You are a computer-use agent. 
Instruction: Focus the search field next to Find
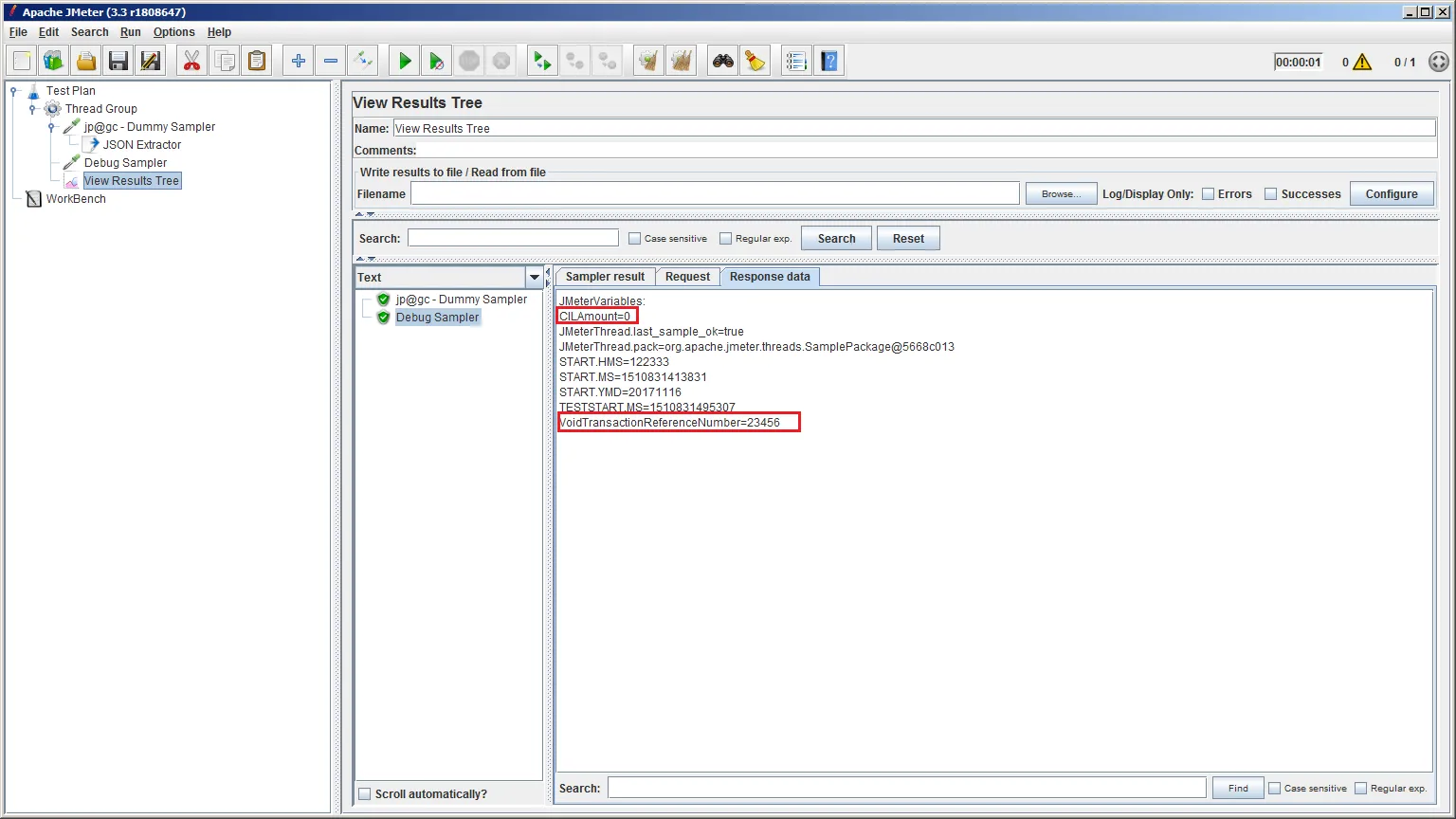tap(907, 789)
